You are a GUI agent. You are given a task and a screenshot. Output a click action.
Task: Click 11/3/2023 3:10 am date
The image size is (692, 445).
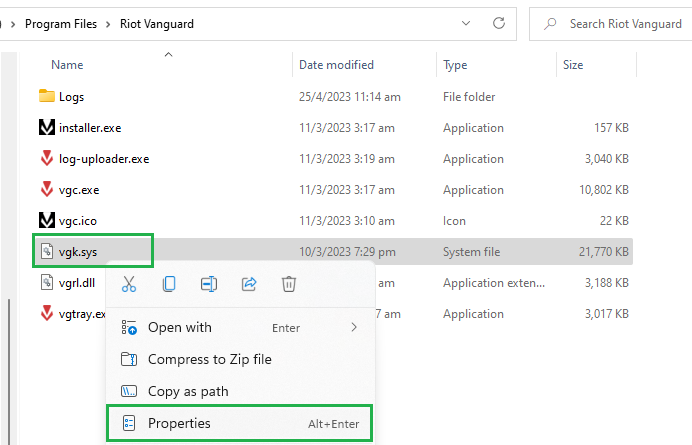(347, 221)
